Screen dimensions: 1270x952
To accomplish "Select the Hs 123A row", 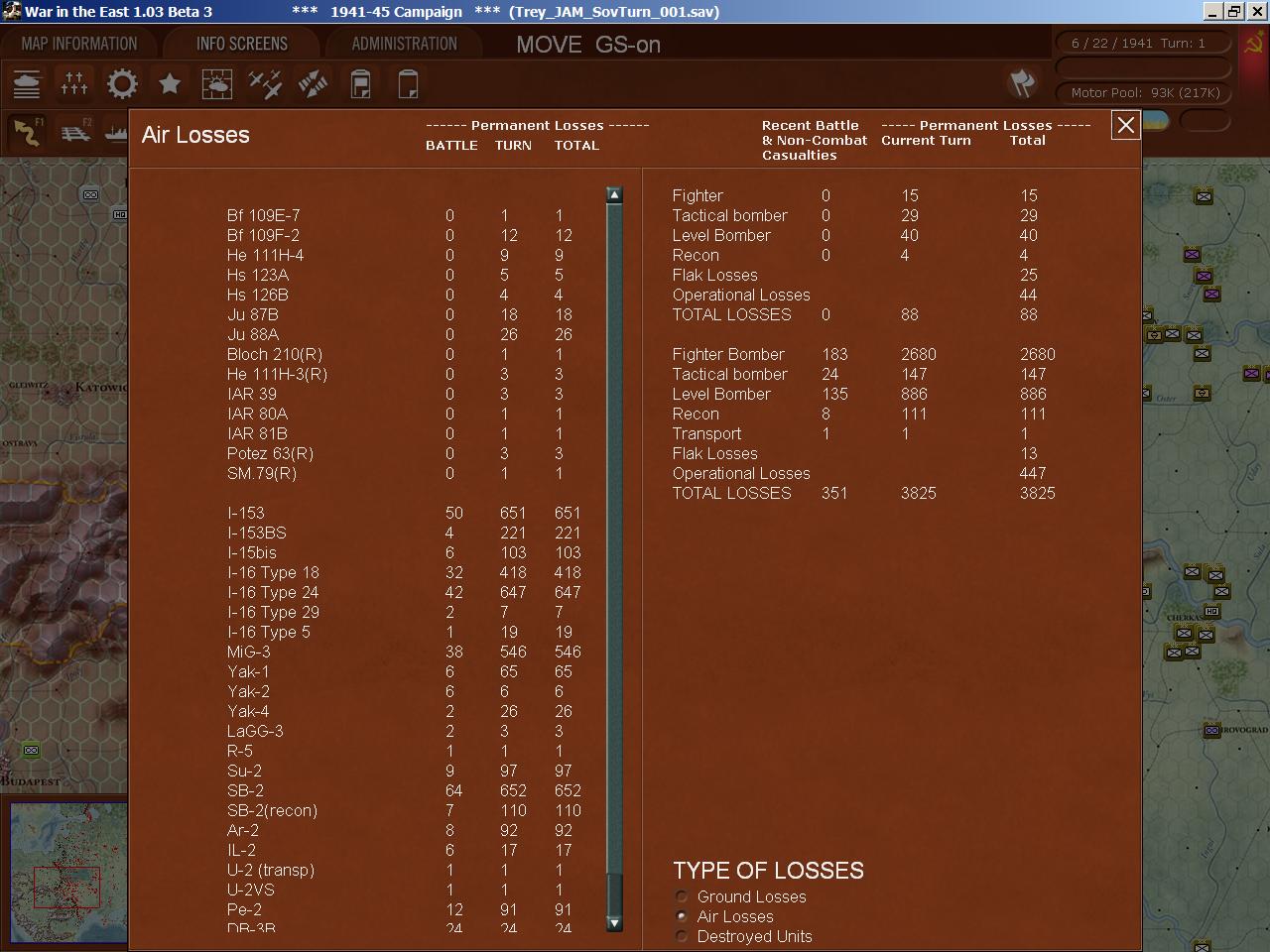I will [x=399, y=275].
